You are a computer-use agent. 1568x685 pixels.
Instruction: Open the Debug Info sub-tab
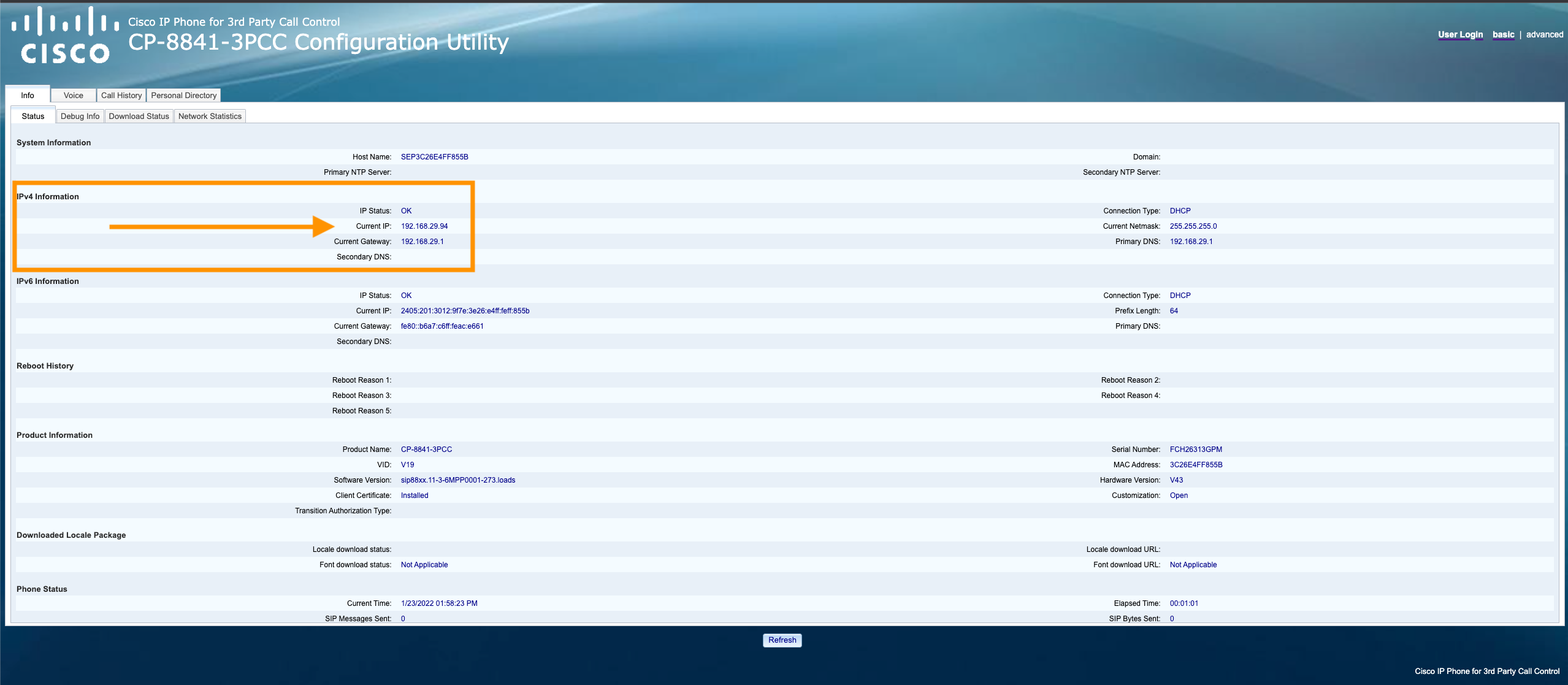[80, 116]
